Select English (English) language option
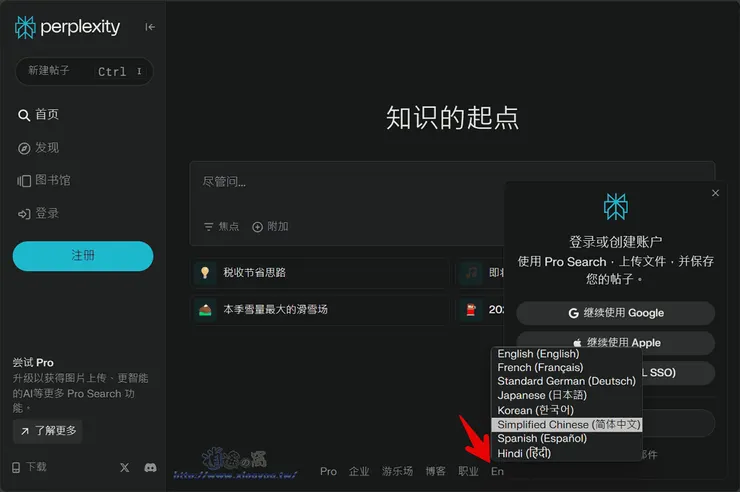The image size is (740, 492). pos(566,354)
